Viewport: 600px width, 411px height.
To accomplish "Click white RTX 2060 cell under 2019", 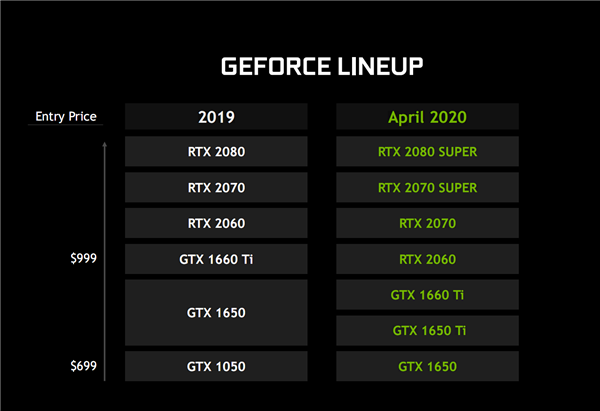I will (216, 223).
